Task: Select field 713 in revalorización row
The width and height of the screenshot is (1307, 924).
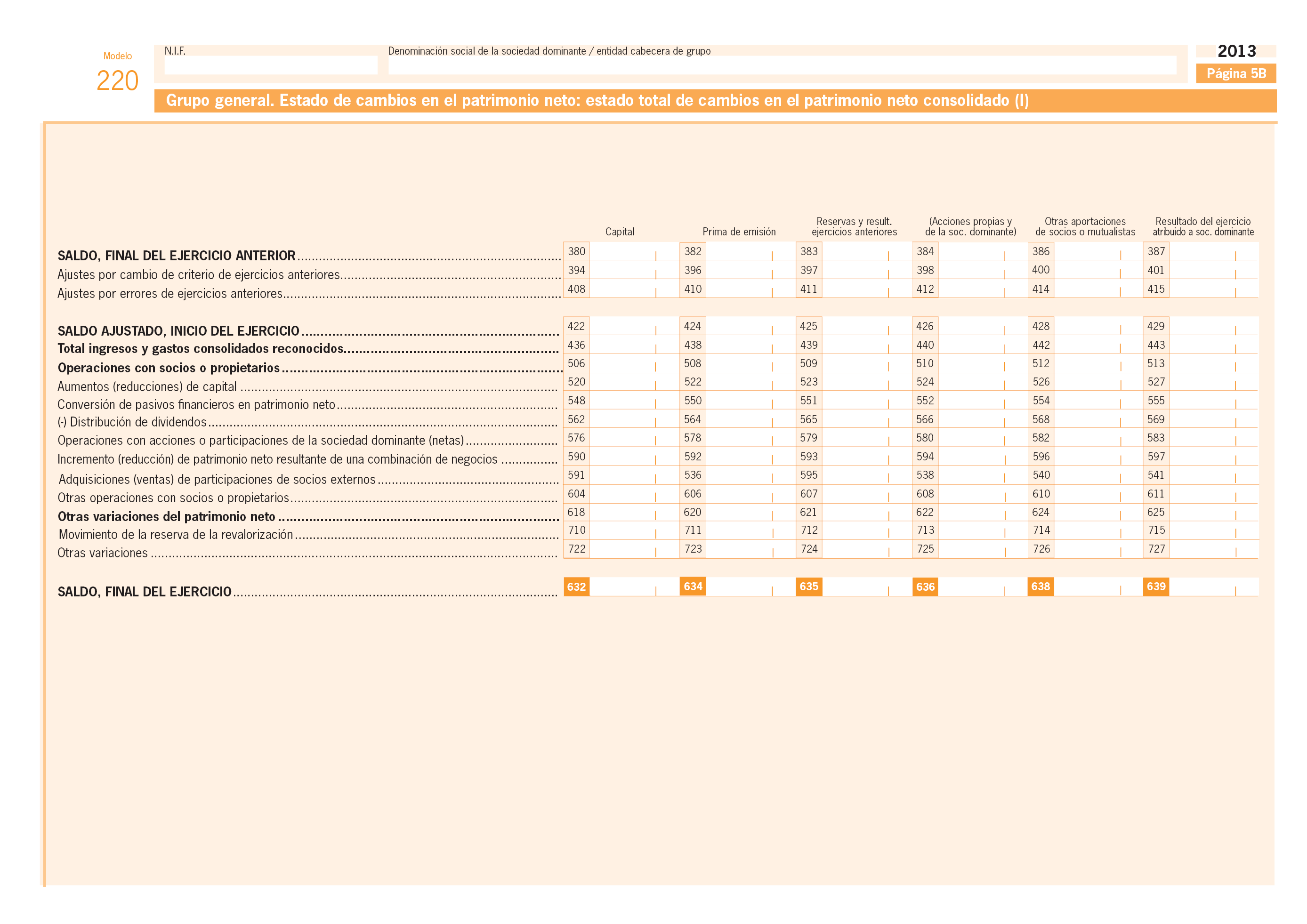Action: tap(982, 530)
